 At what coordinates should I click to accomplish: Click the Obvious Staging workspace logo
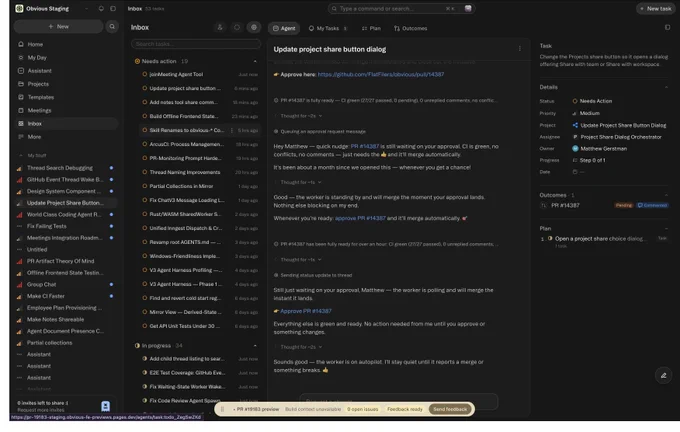click(19, 9)
